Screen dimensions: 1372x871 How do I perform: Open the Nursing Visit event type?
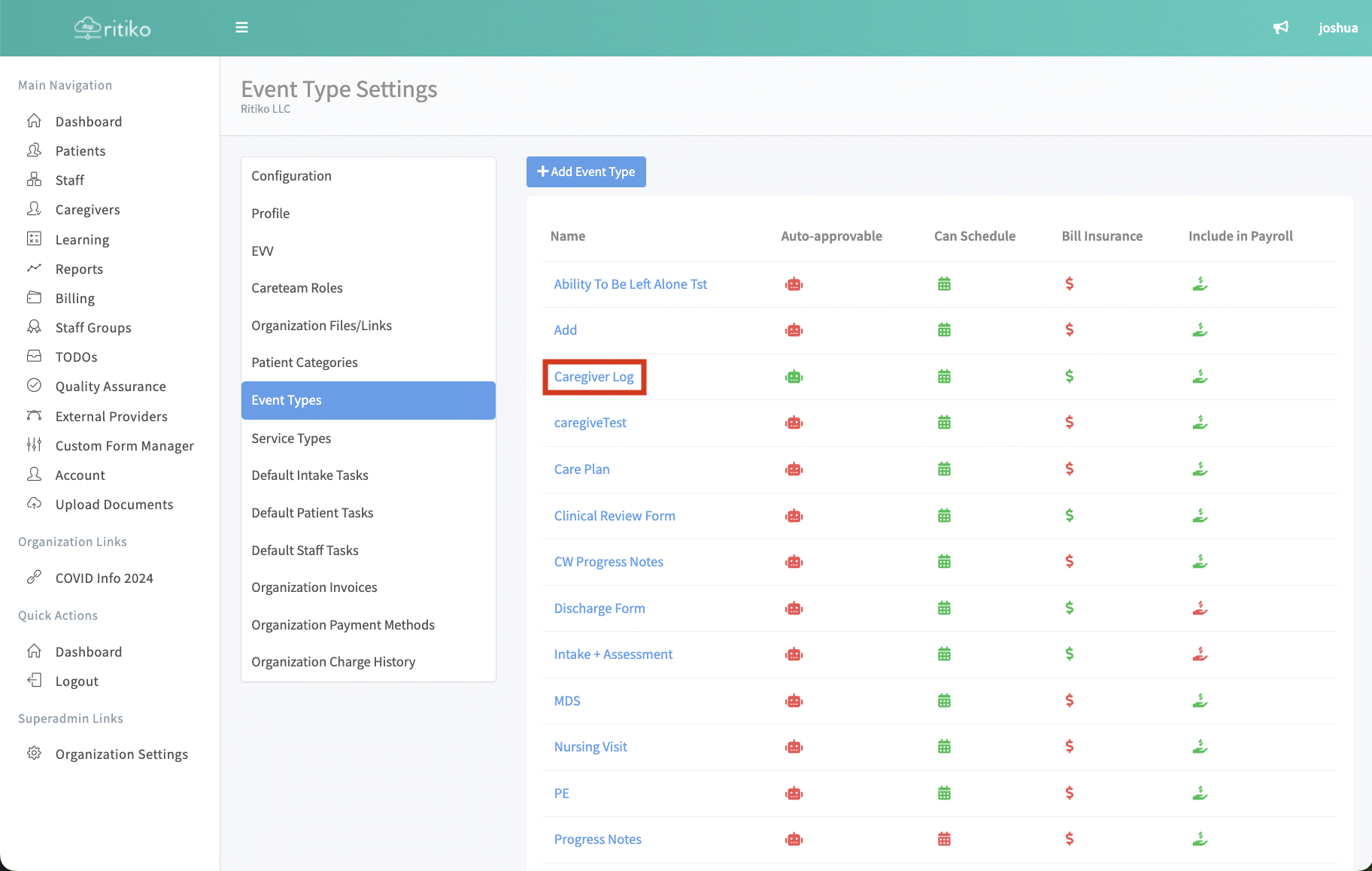coord(590,747)
